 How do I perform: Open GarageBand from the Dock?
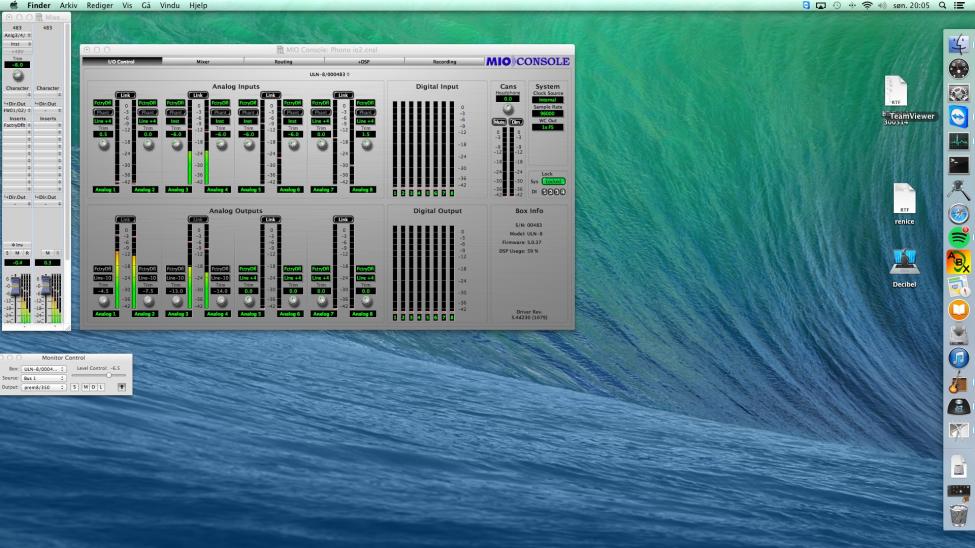click(958, 383)
